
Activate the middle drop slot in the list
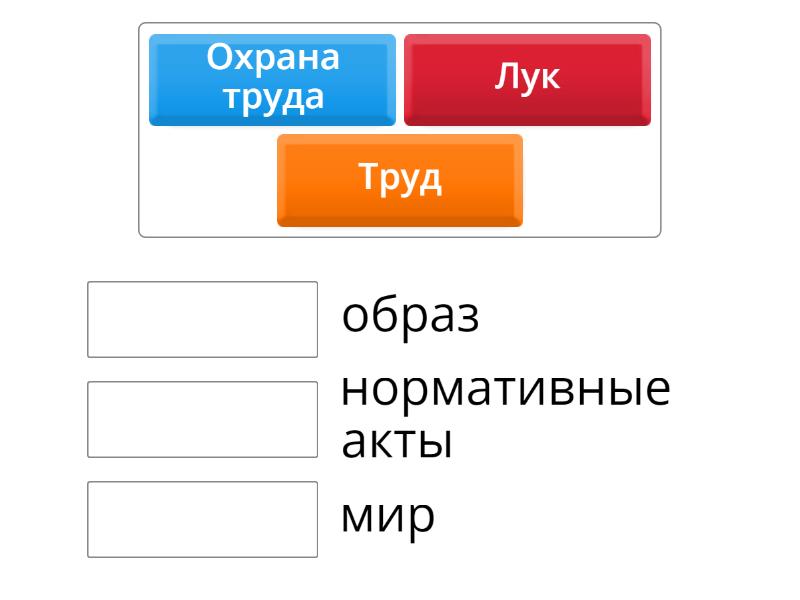pos(202,419)
